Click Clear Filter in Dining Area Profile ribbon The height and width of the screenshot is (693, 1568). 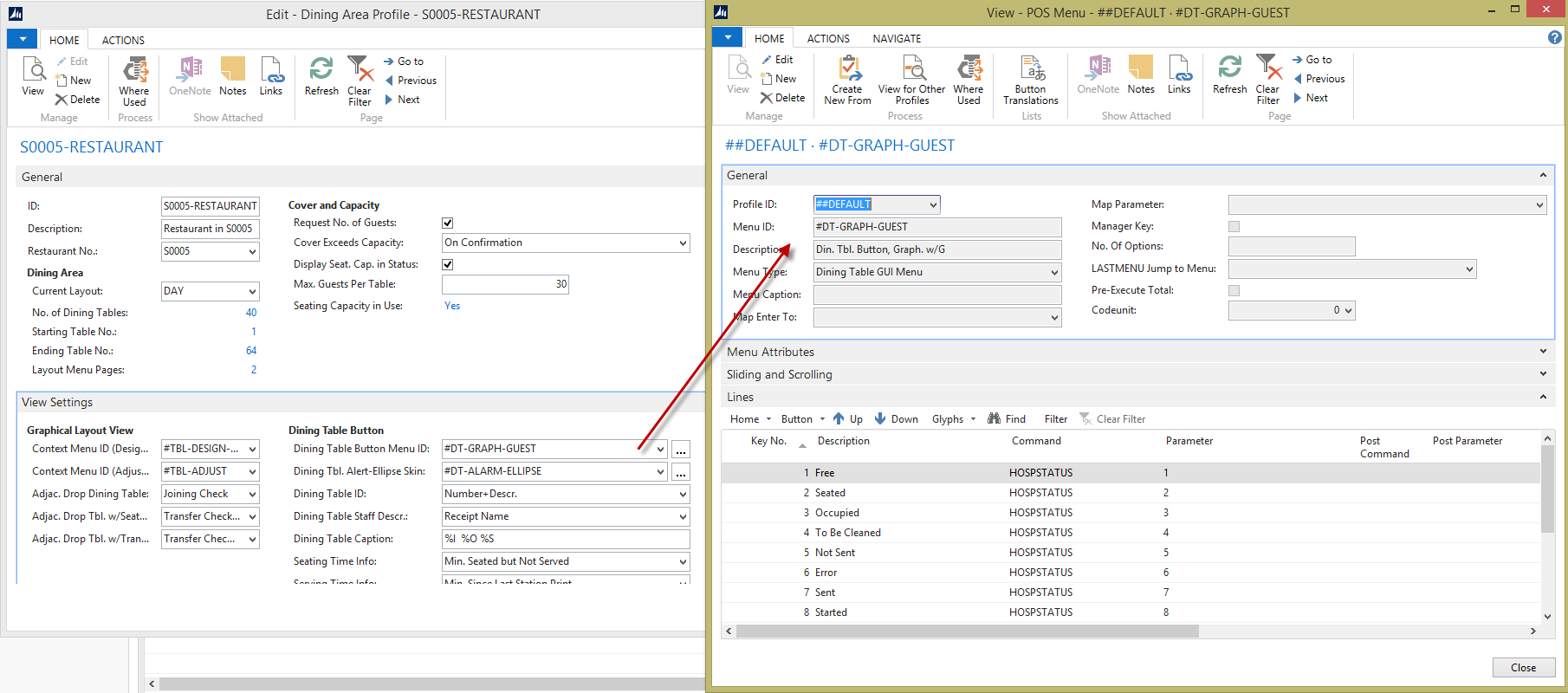click(x=360, y=81)
